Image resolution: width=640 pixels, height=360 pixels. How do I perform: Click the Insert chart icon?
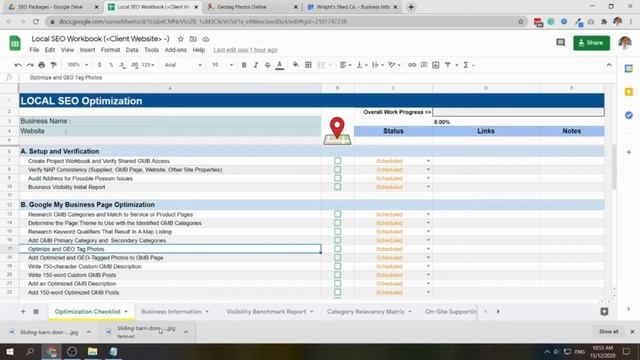[436, 65]
